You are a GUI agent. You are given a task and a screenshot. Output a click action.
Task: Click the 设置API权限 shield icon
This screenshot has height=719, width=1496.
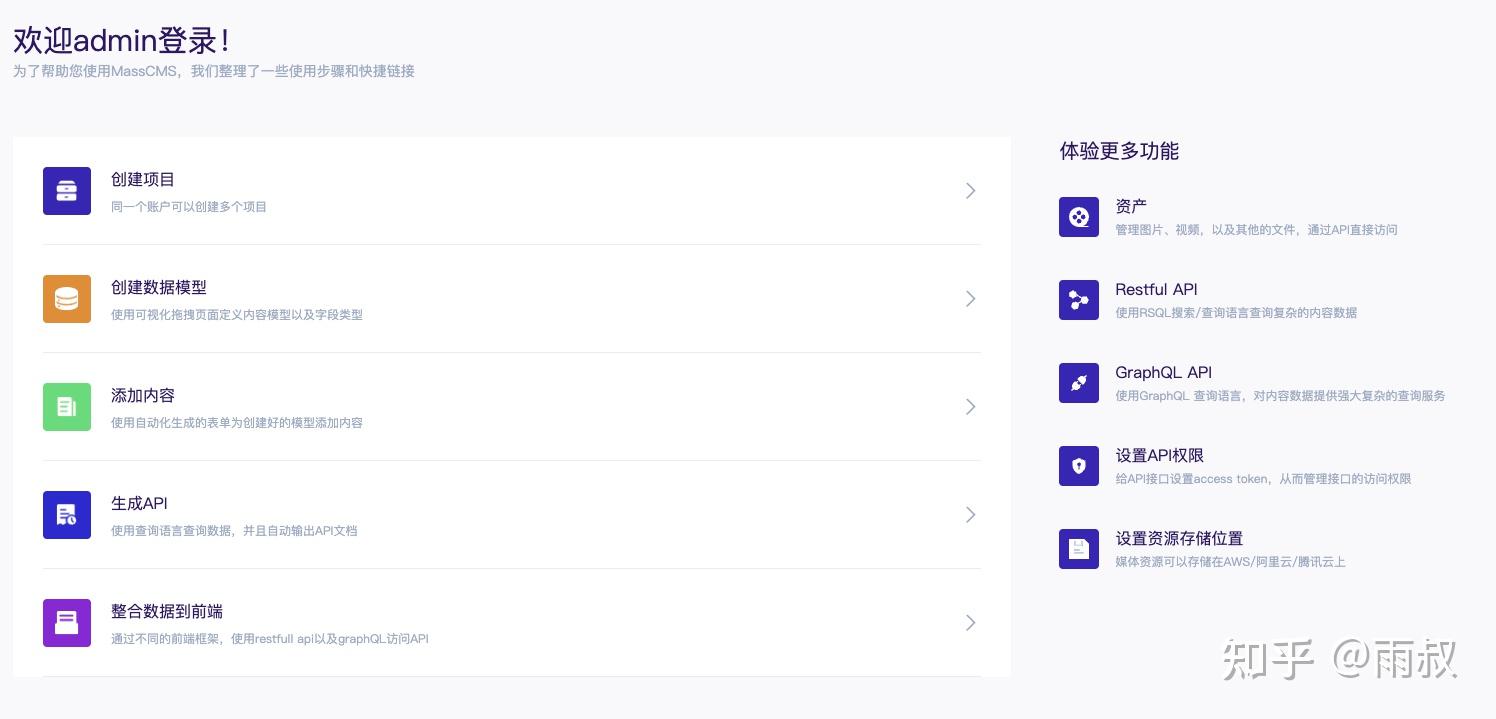click(x=1078, y=466)
